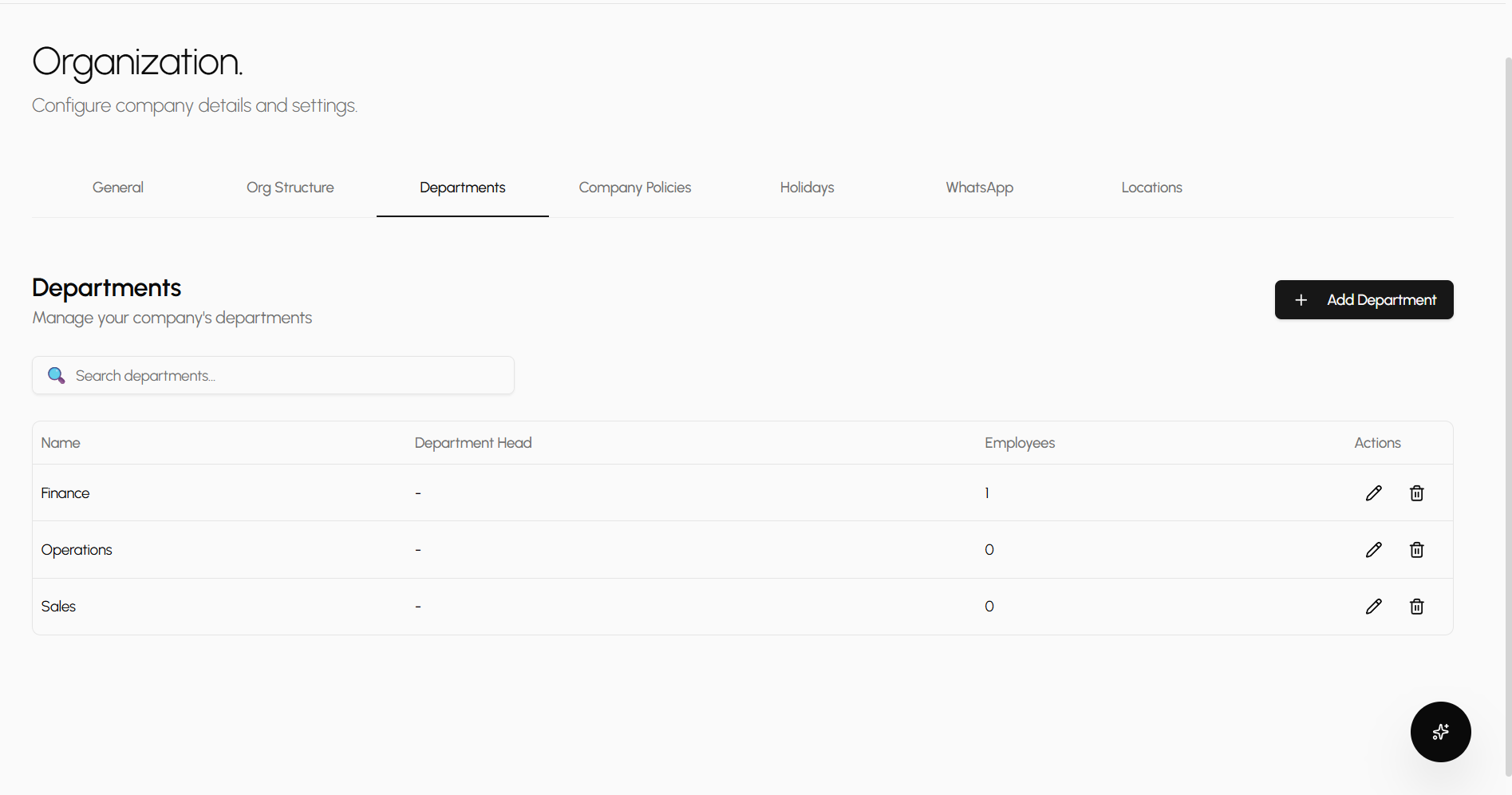Click the Name column header
1512x795 pixels.
[x=61, y=443]
